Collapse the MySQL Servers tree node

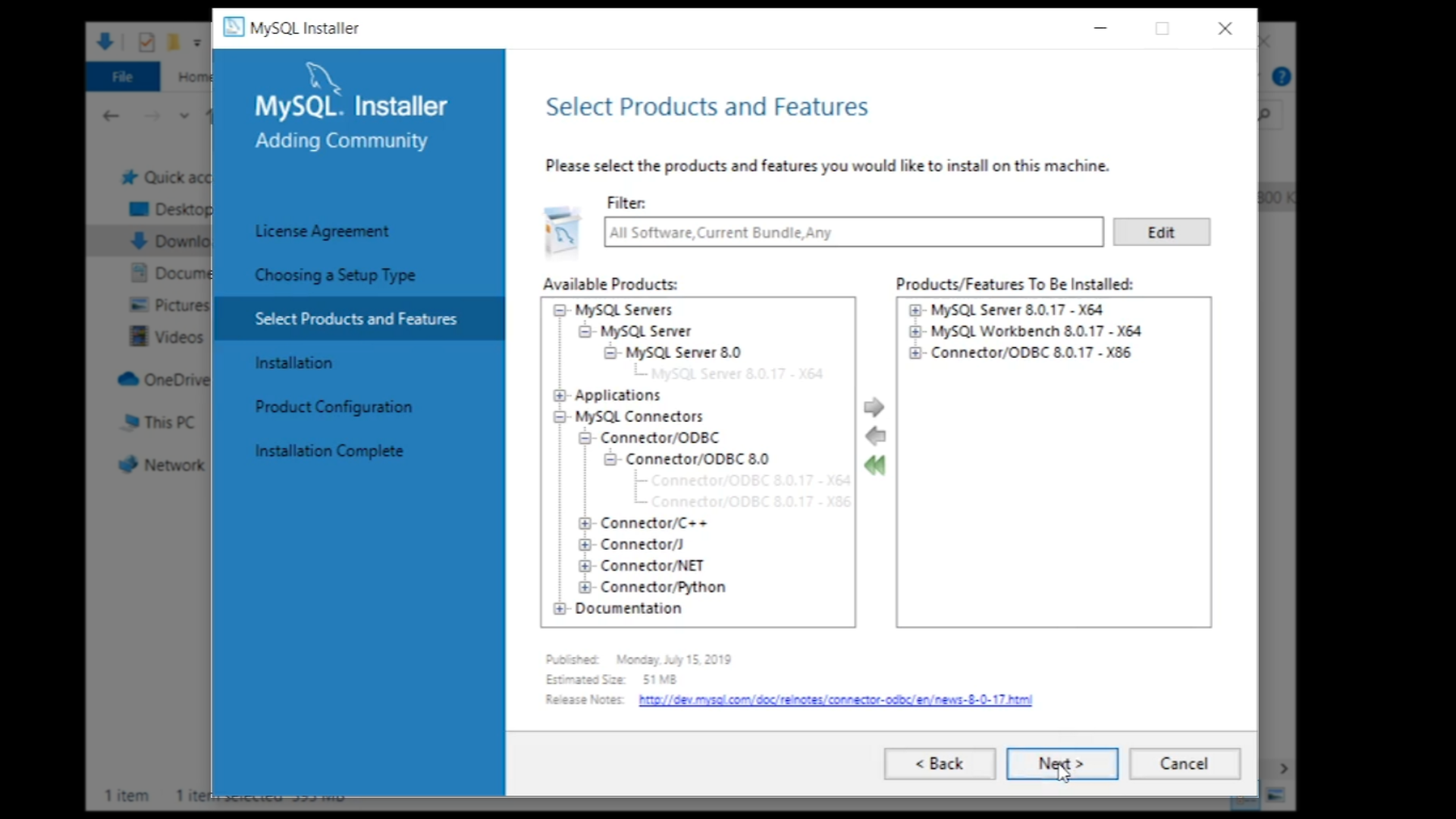560,310
